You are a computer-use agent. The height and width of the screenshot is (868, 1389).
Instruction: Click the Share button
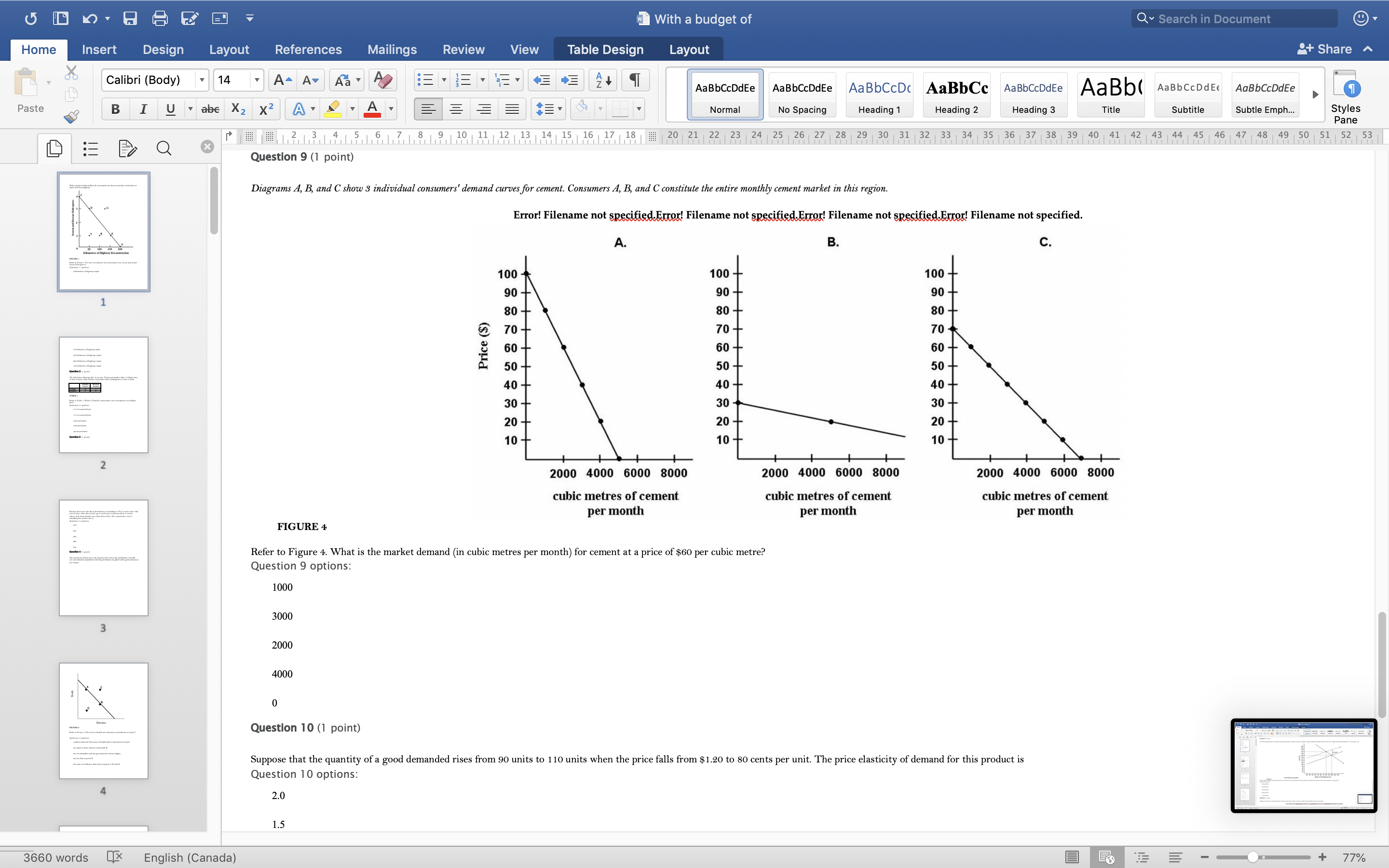click(1326, 49)
